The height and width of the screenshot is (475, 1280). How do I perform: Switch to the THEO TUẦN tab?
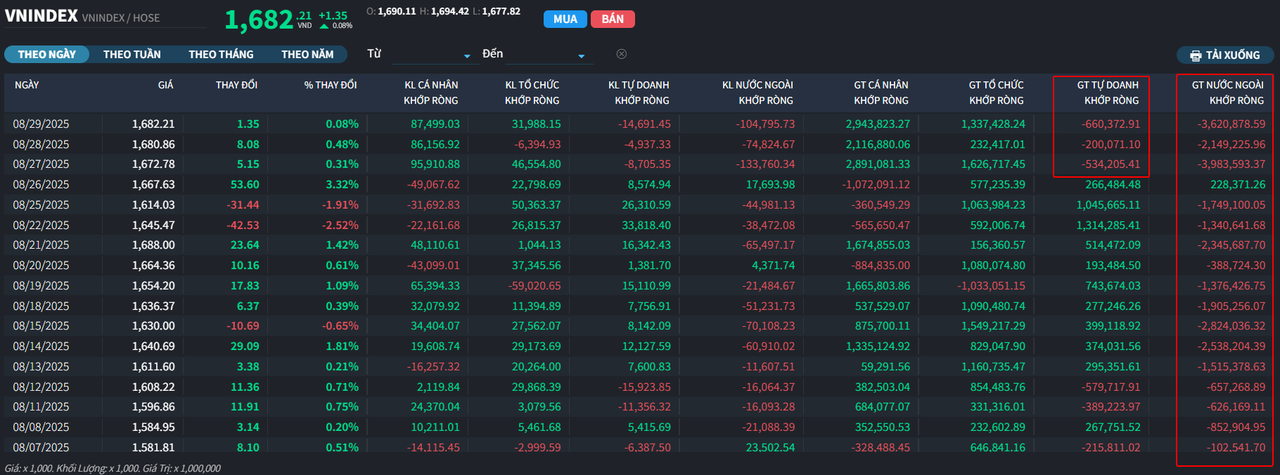[132, 54]
